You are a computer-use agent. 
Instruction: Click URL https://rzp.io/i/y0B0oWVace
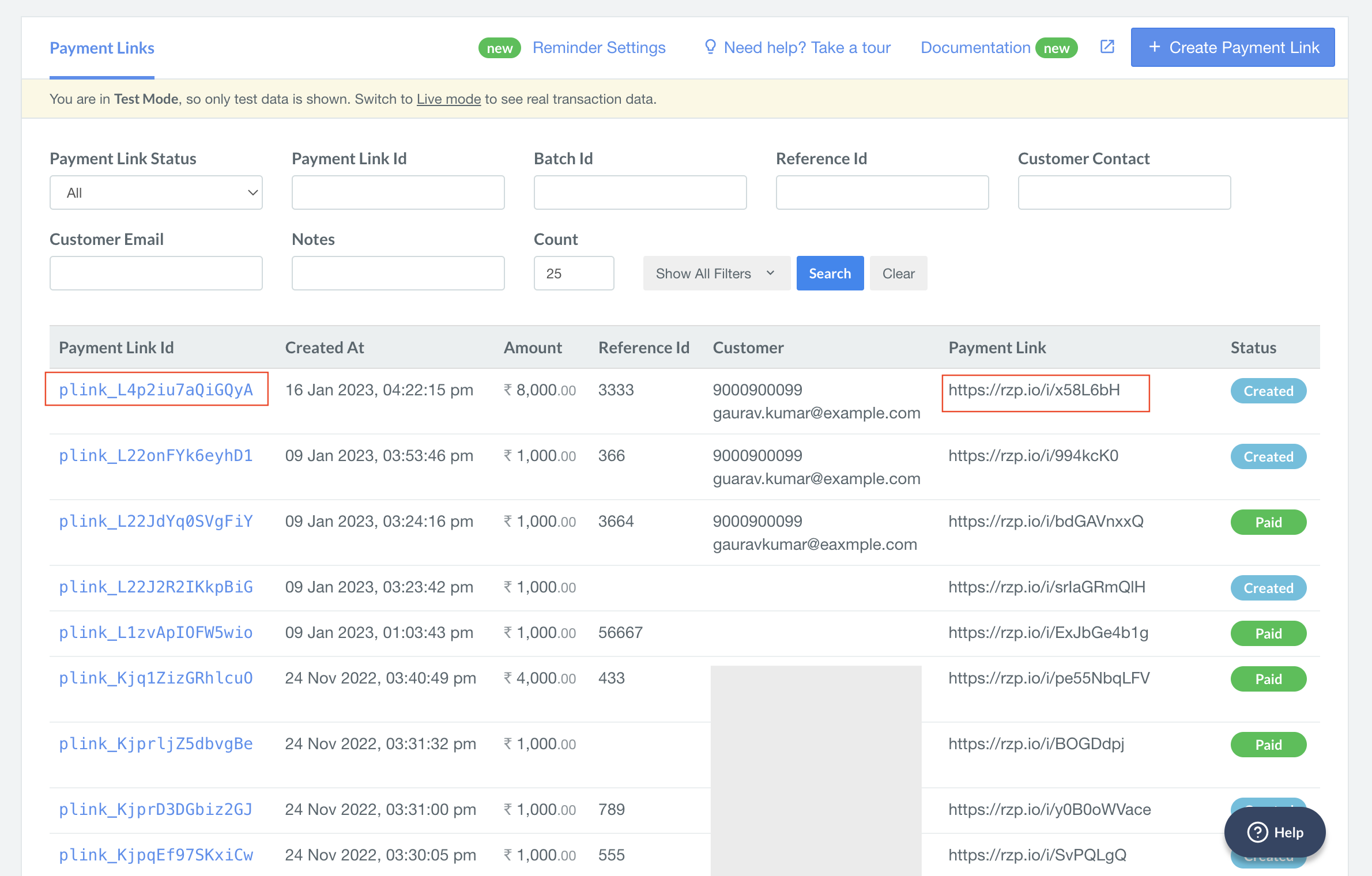tap(1049, 809)
